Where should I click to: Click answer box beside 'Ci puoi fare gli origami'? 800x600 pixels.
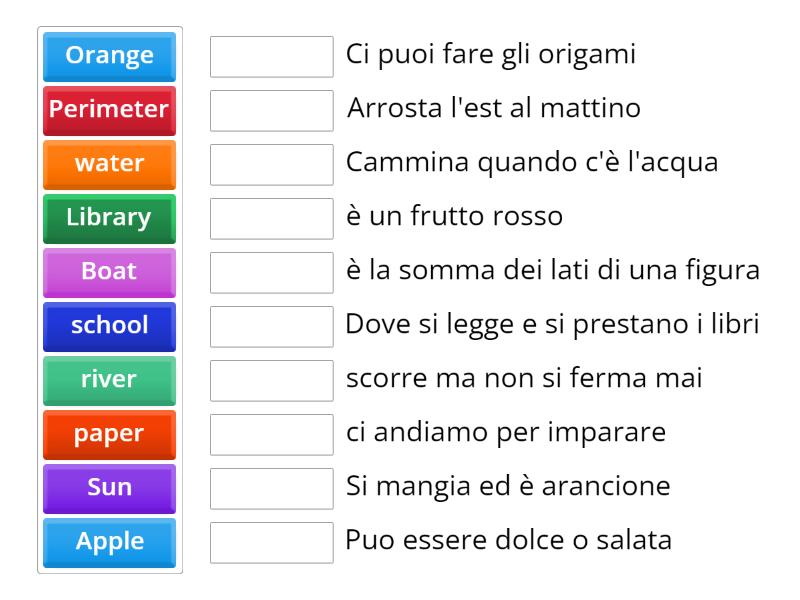[272, 56]
